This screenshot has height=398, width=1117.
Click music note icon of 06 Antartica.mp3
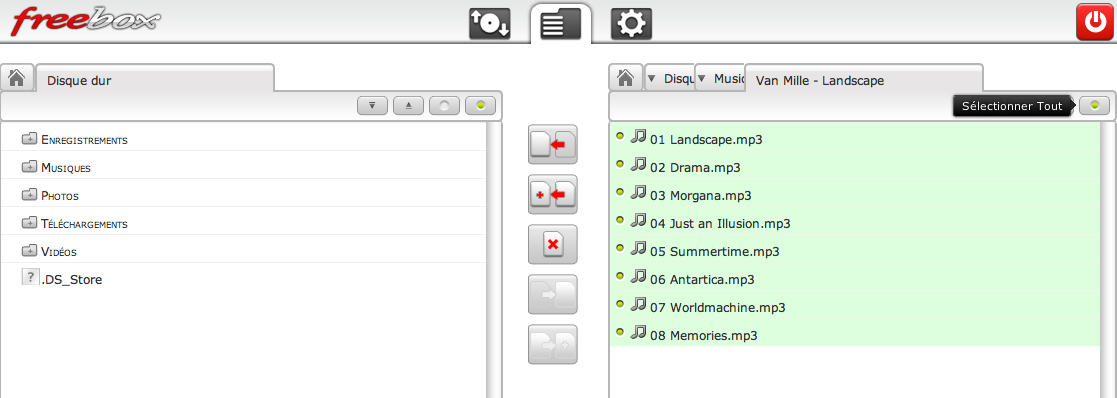pos(638,275)
